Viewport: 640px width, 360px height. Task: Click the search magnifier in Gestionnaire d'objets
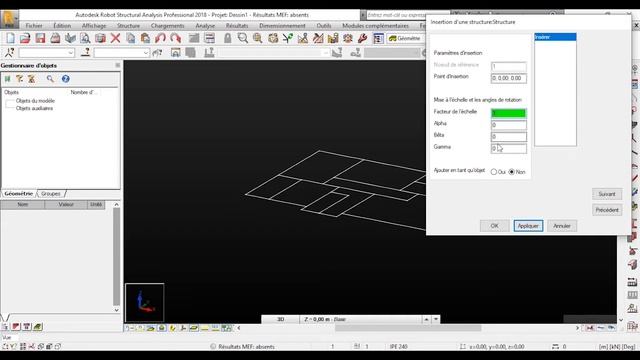pyautogui.click(x=50, y=79)
